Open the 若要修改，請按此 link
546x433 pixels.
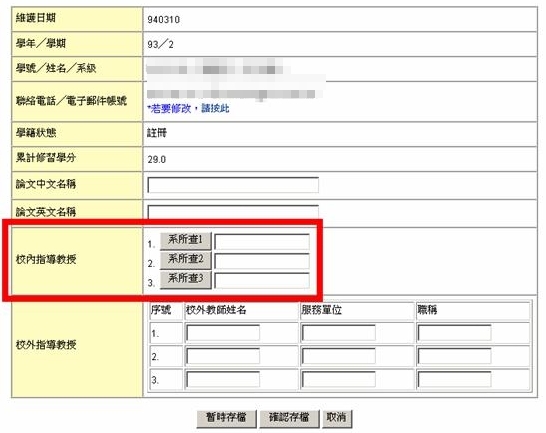[x=188, y=109]
